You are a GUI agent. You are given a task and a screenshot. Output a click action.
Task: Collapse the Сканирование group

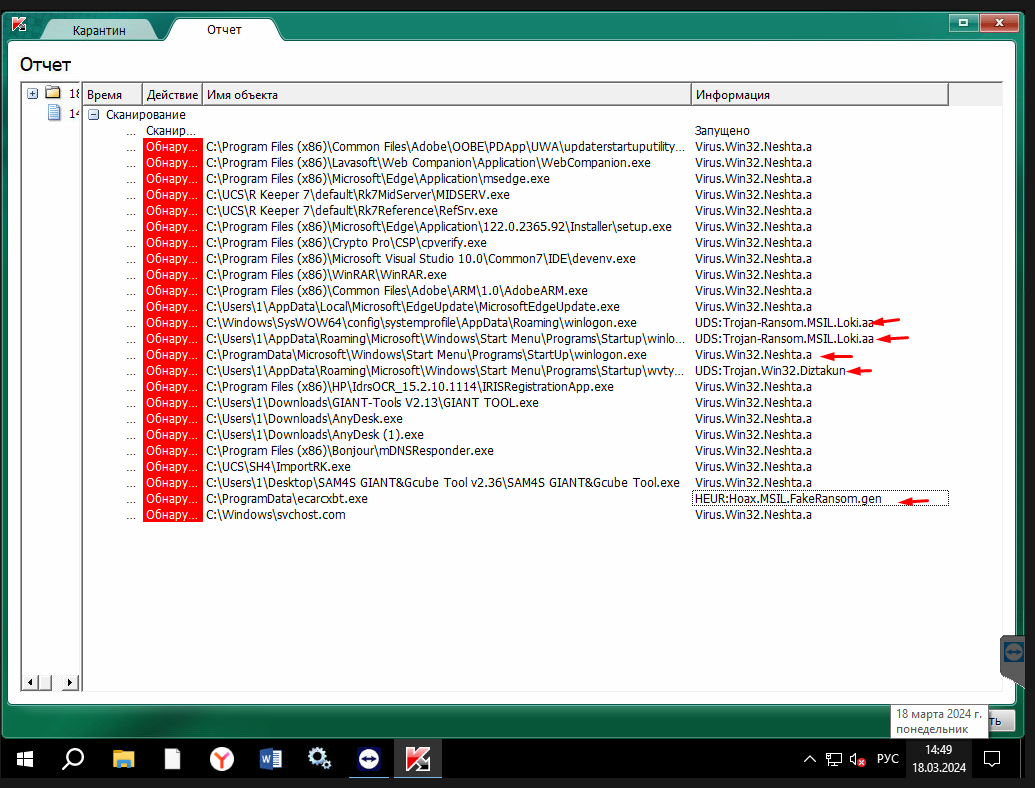pyautogui.click(x=93, y=115)
